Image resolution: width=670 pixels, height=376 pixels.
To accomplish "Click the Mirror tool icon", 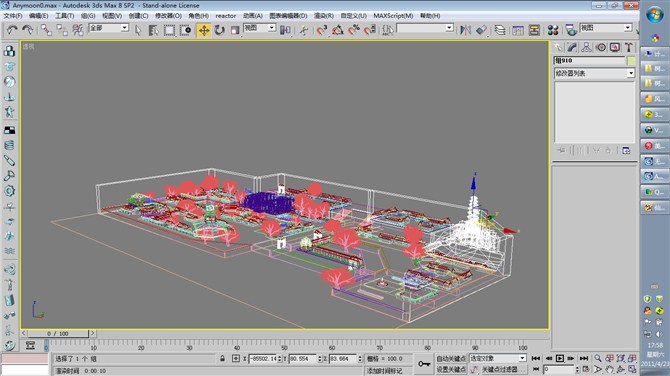I will click(x=465, y=30).
